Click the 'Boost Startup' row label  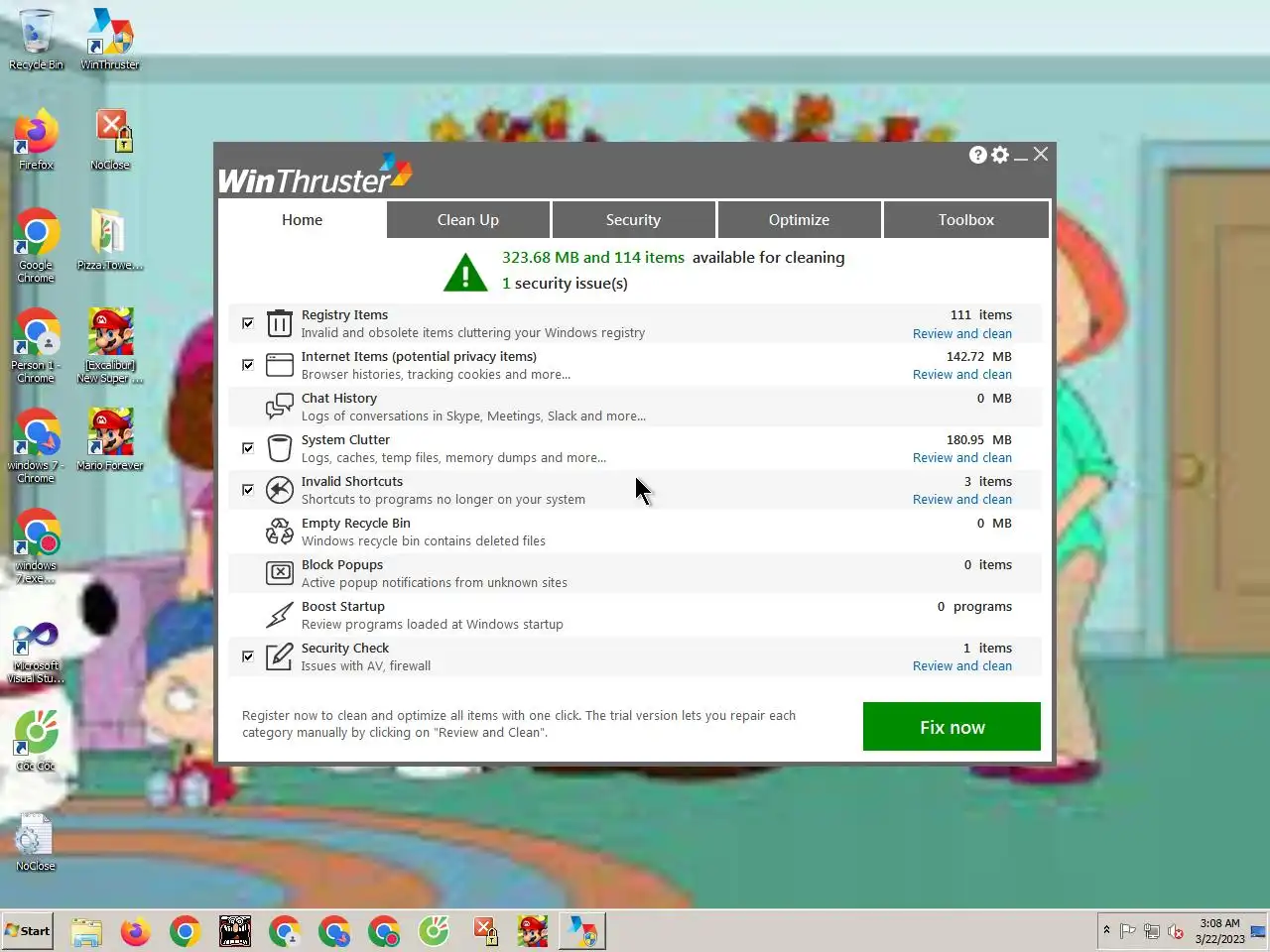tap(343, 607)
